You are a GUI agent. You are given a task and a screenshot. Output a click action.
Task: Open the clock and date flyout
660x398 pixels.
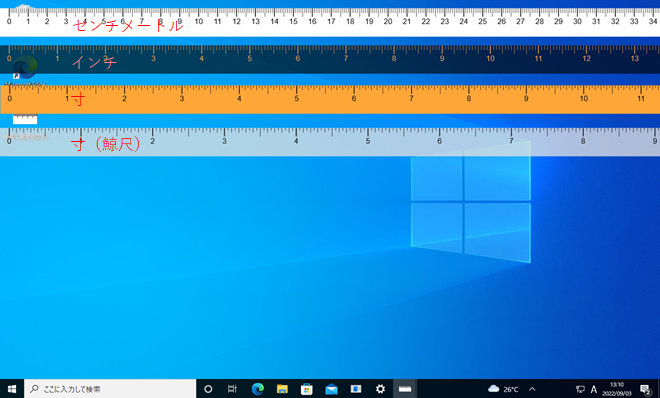coord(617,389)
